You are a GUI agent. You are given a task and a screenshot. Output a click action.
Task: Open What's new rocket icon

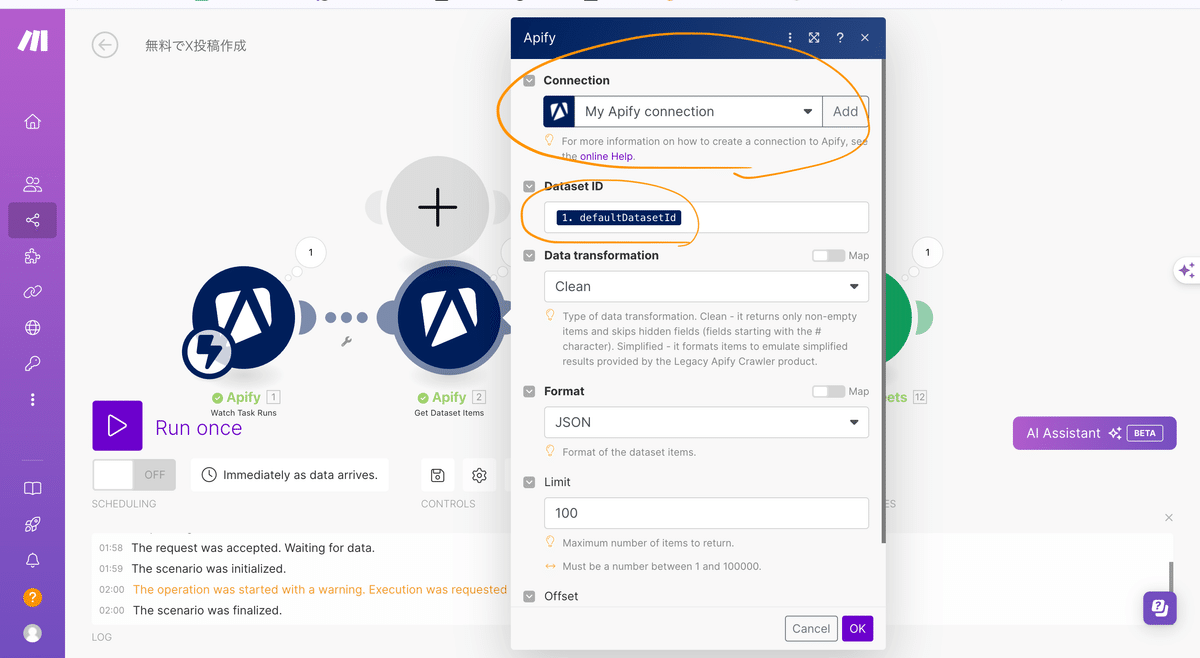pyautogui.click(x=32, y=525)
